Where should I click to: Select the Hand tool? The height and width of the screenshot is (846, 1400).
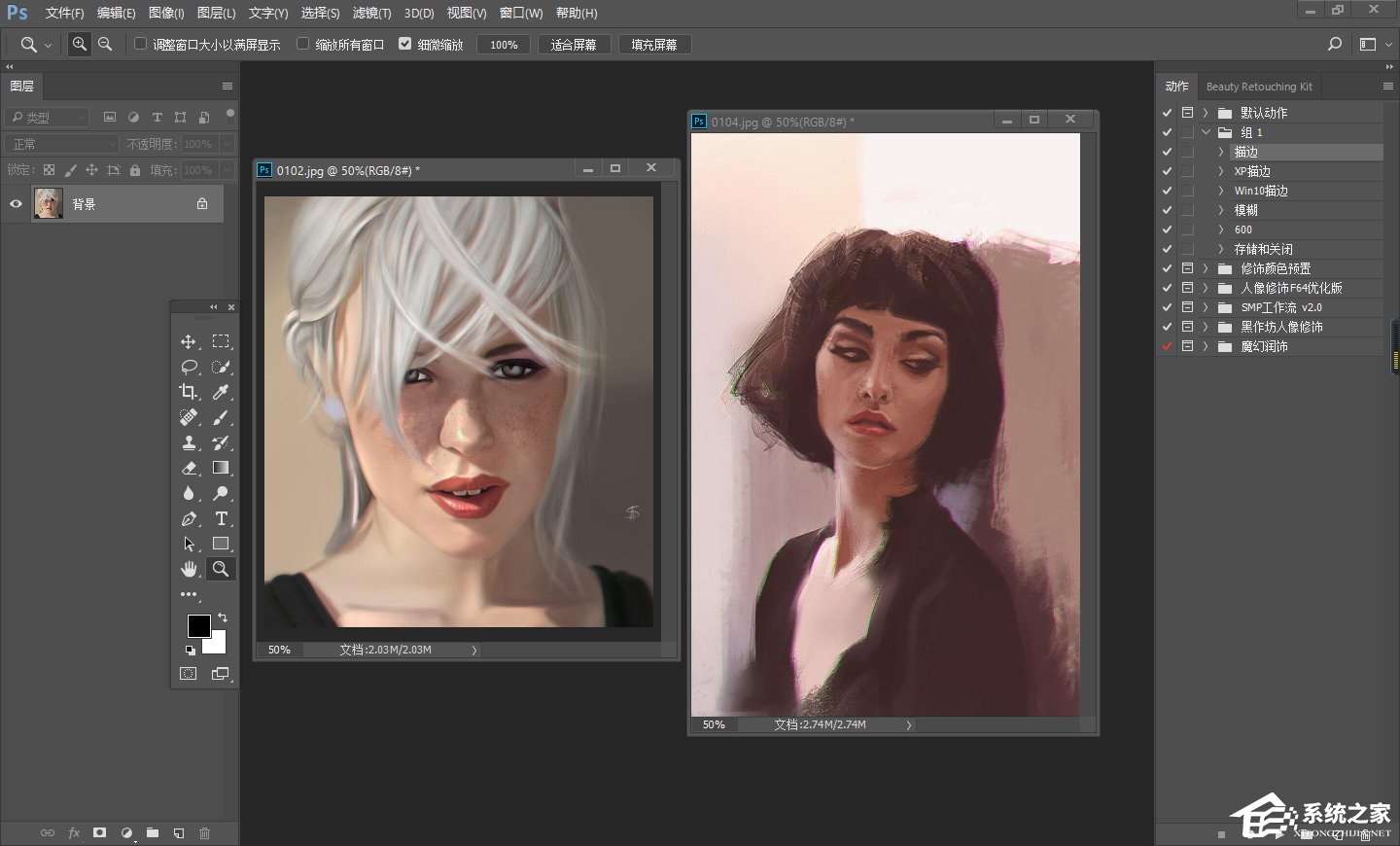pos(189,569)
